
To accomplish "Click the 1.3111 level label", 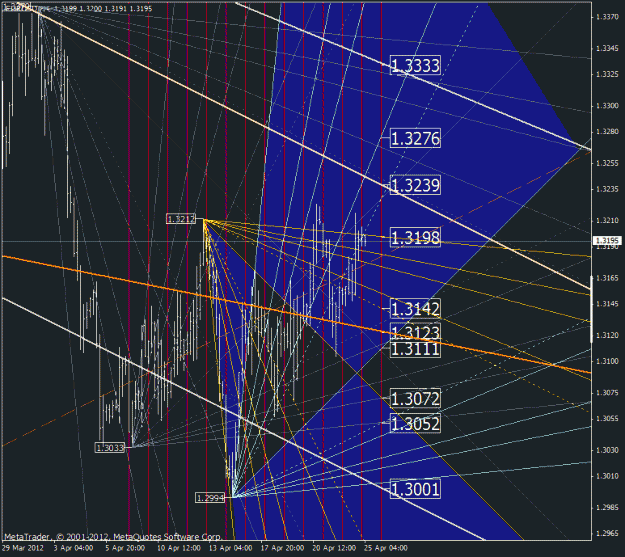I will (415, 349).
